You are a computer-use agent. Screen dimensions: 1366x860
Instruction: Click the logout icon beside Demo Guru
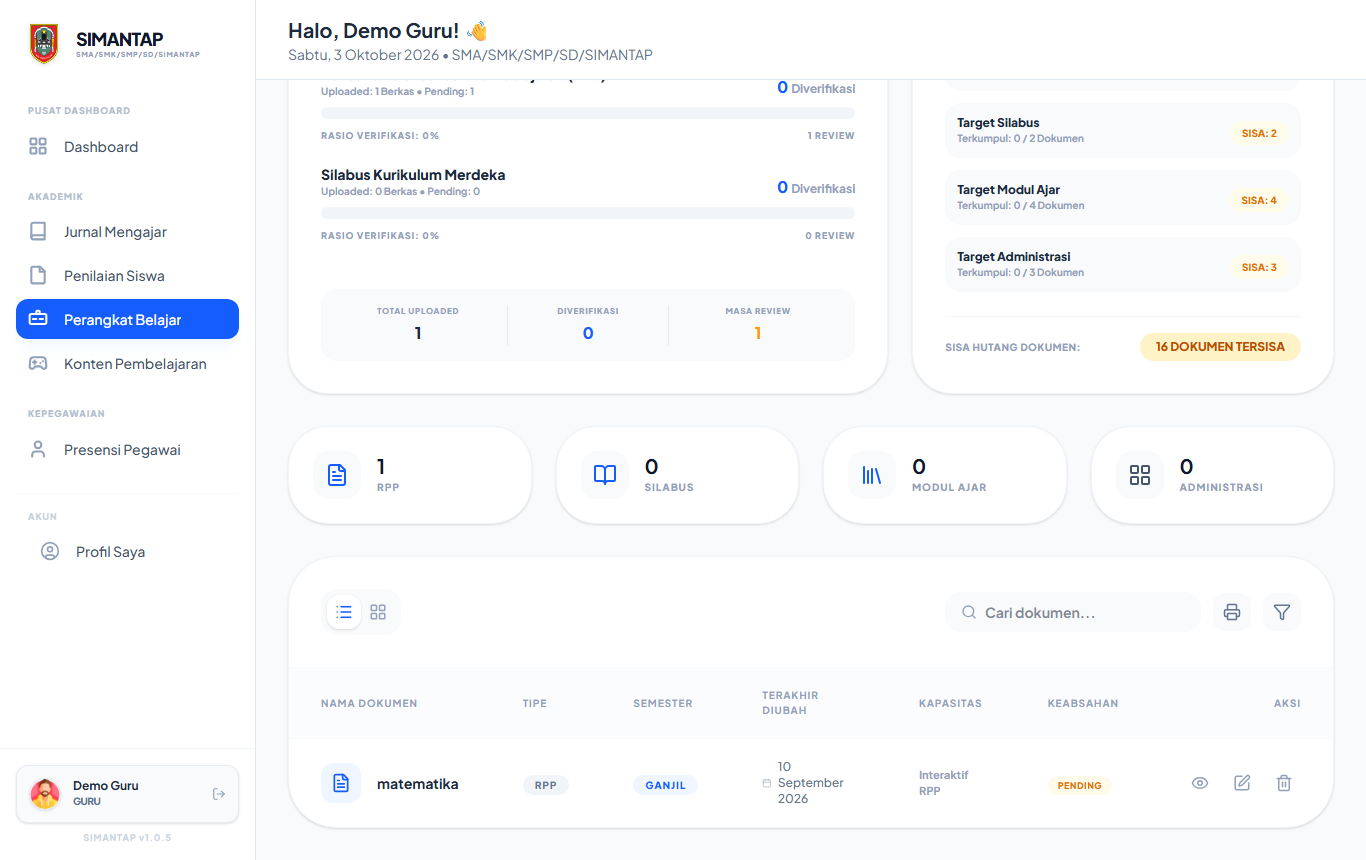[219, 794]
